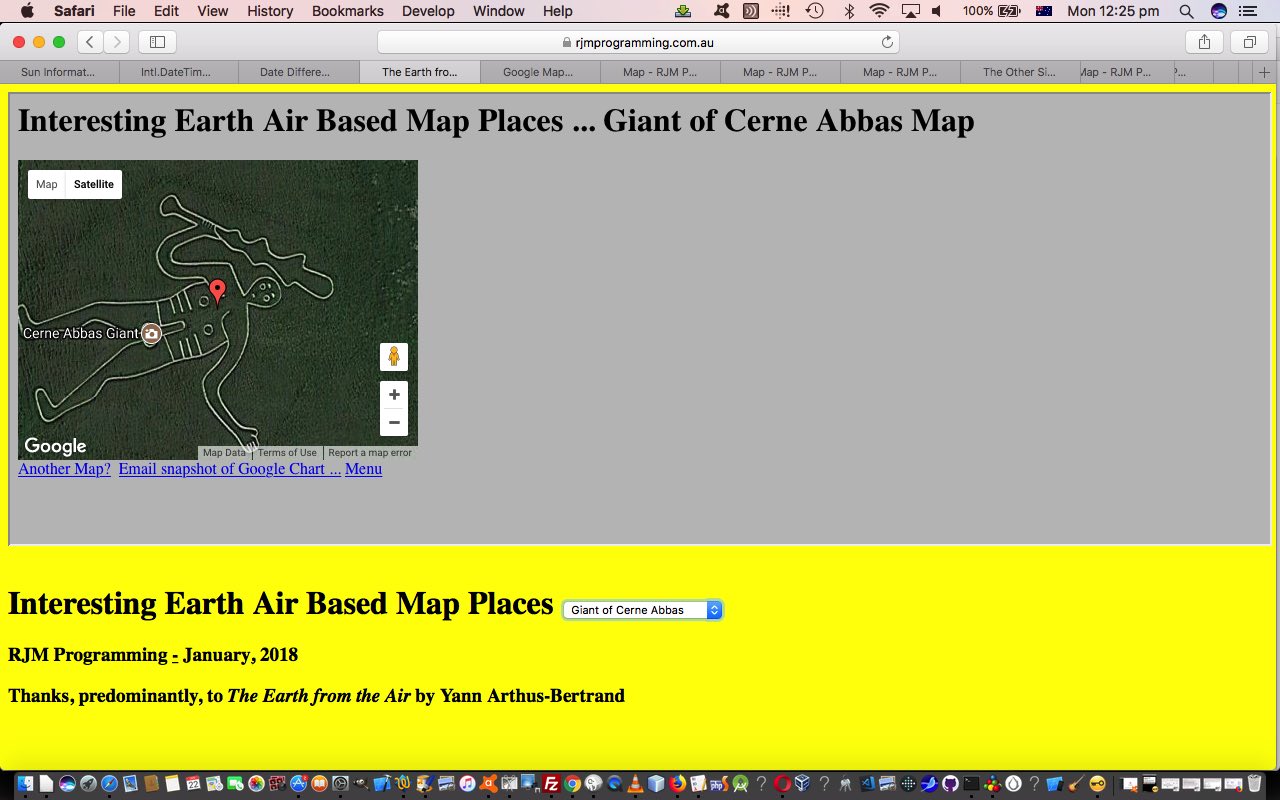Screen dimensions: 1280x800
Task: Click the Menu link below map
Action: 363,469
